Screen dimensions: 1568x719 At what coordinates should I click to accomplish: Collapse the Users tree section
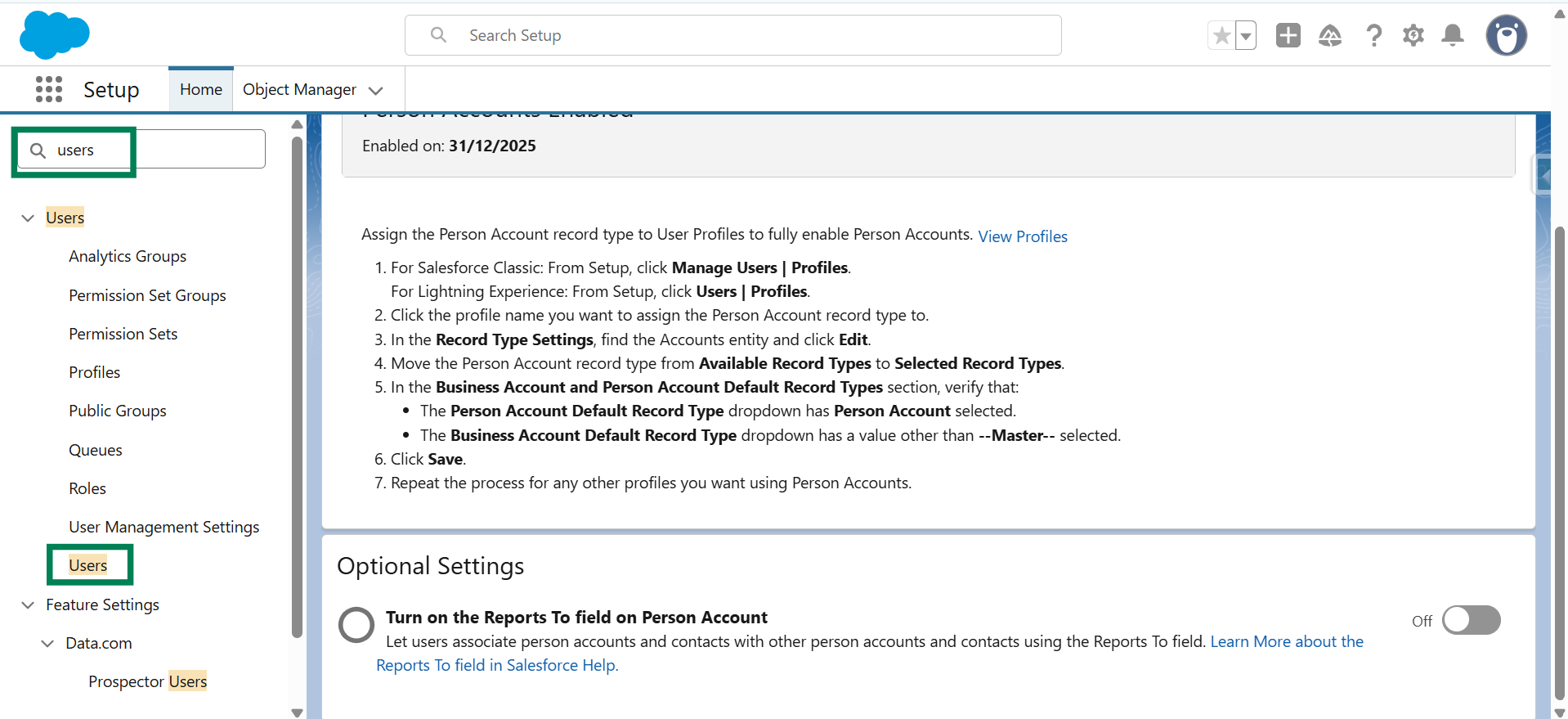(28, 218)
